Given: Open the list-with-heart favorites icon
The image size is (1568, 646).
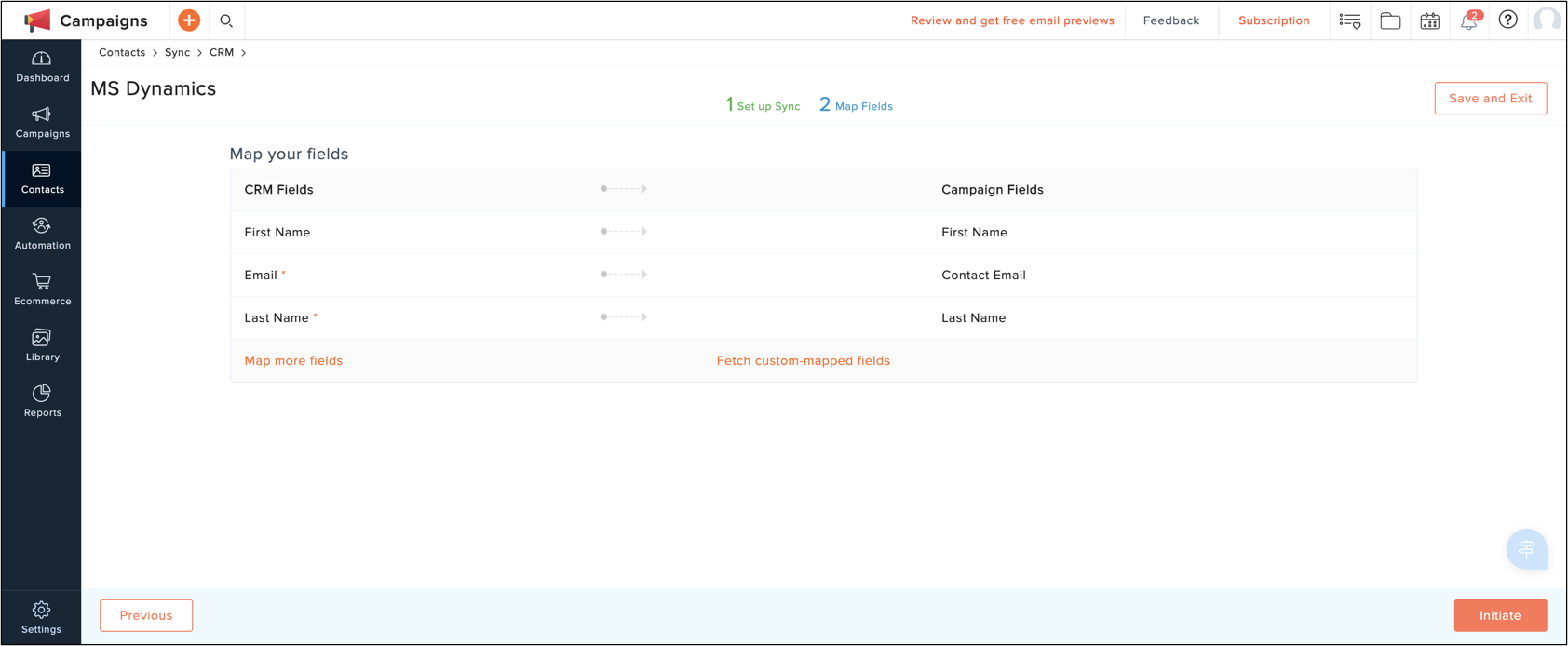Looking at the screenshot, I should click(1350, 20).
